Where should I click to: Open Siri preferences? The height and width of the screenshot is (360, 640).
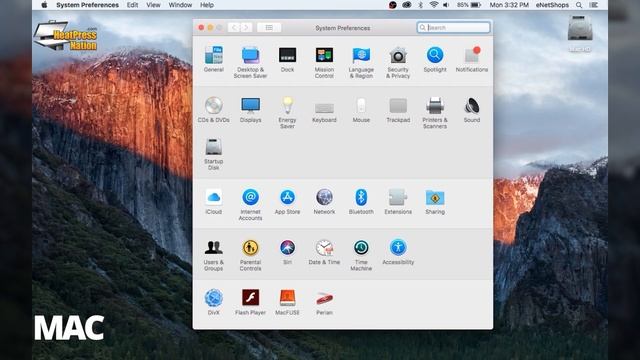[x=287, y=252]
